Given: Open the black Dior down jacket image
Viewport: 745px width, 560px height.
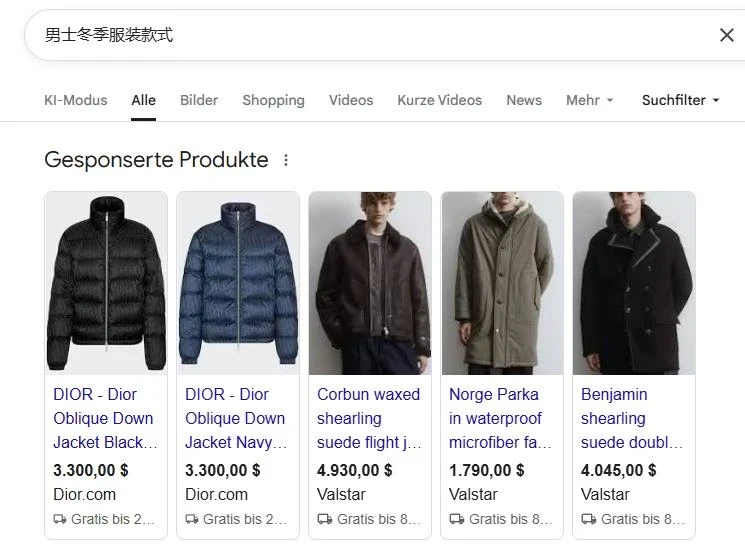Looking at the screenshot, I should pyautogui.click(x=106, y=283).
